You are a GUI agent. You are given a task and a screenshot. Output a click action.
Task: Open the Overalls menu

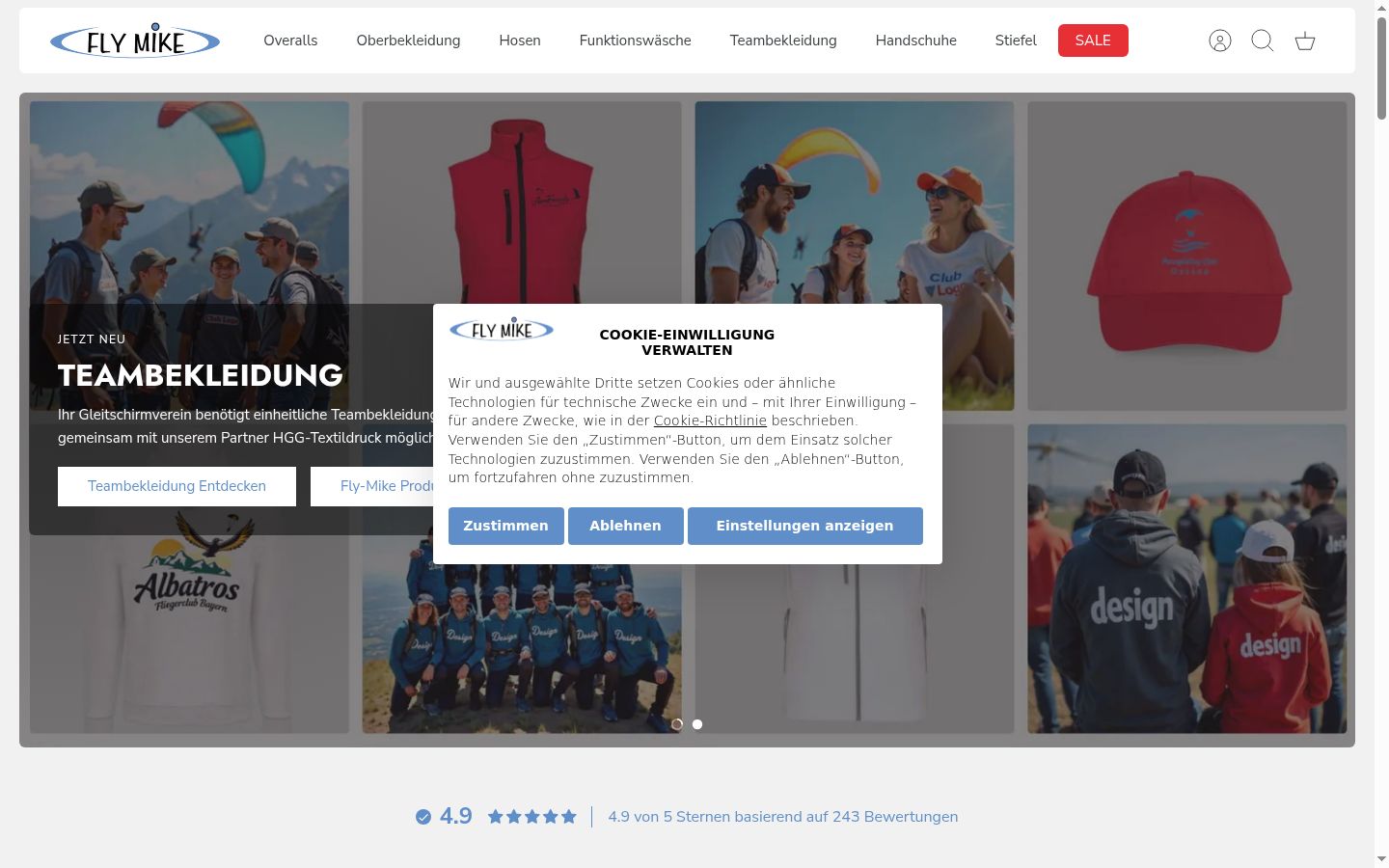click(x=290, y=41)
